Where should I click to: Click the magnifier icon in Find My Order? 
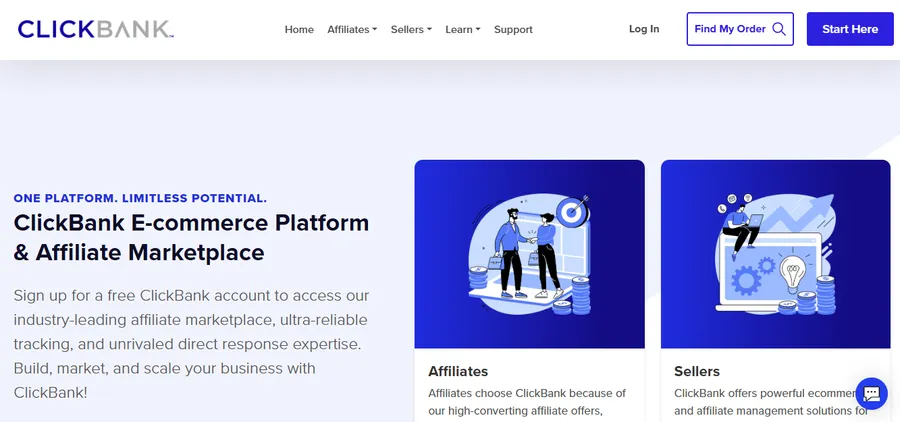tap(779, 29)
